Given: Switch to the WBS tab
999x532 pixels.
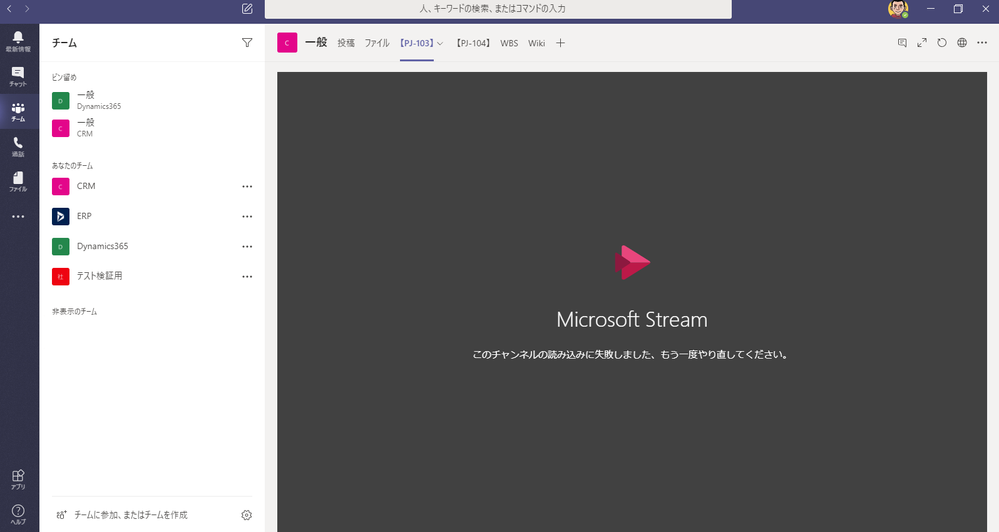Looking at the screenshot, I should [509, 43].
